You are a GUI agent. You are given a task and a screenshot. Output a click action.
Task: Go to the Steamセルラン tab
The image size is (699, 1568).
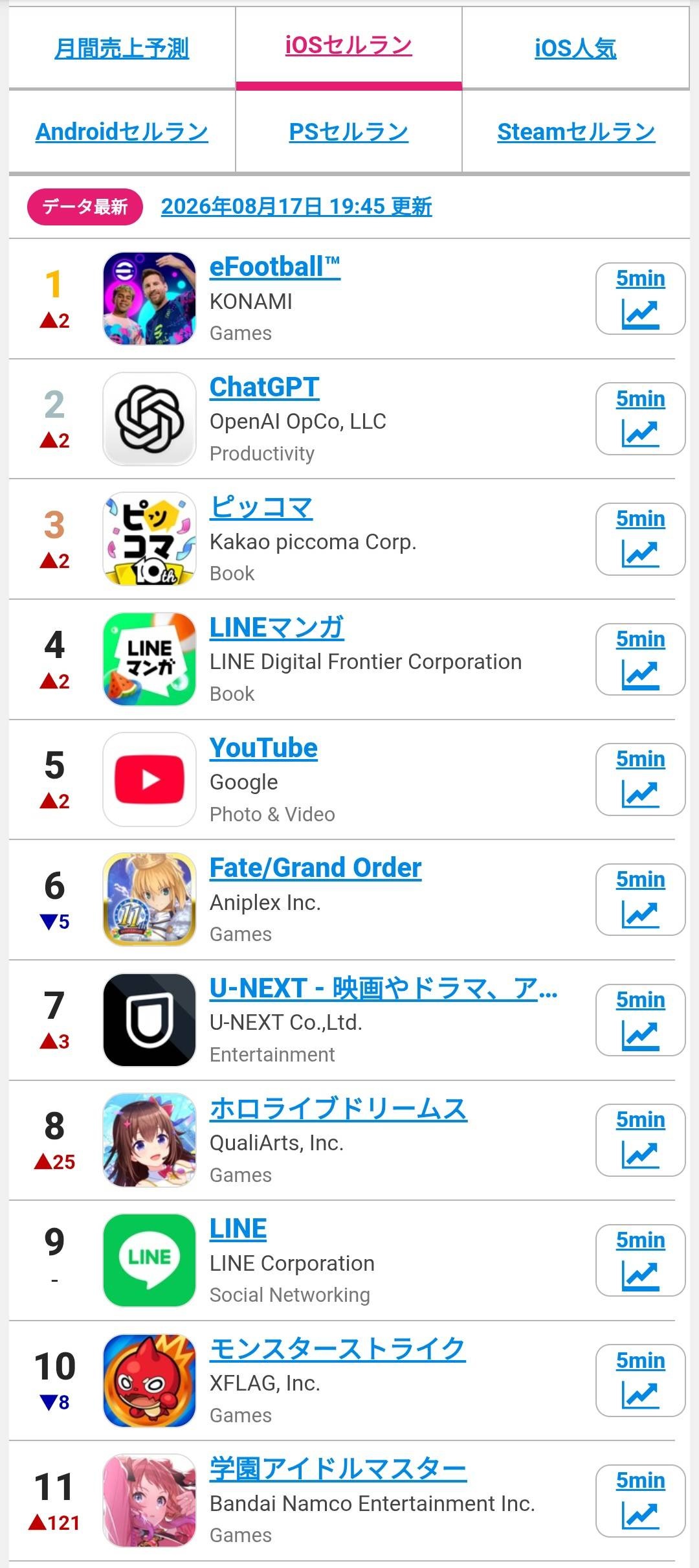click(576, 131)
